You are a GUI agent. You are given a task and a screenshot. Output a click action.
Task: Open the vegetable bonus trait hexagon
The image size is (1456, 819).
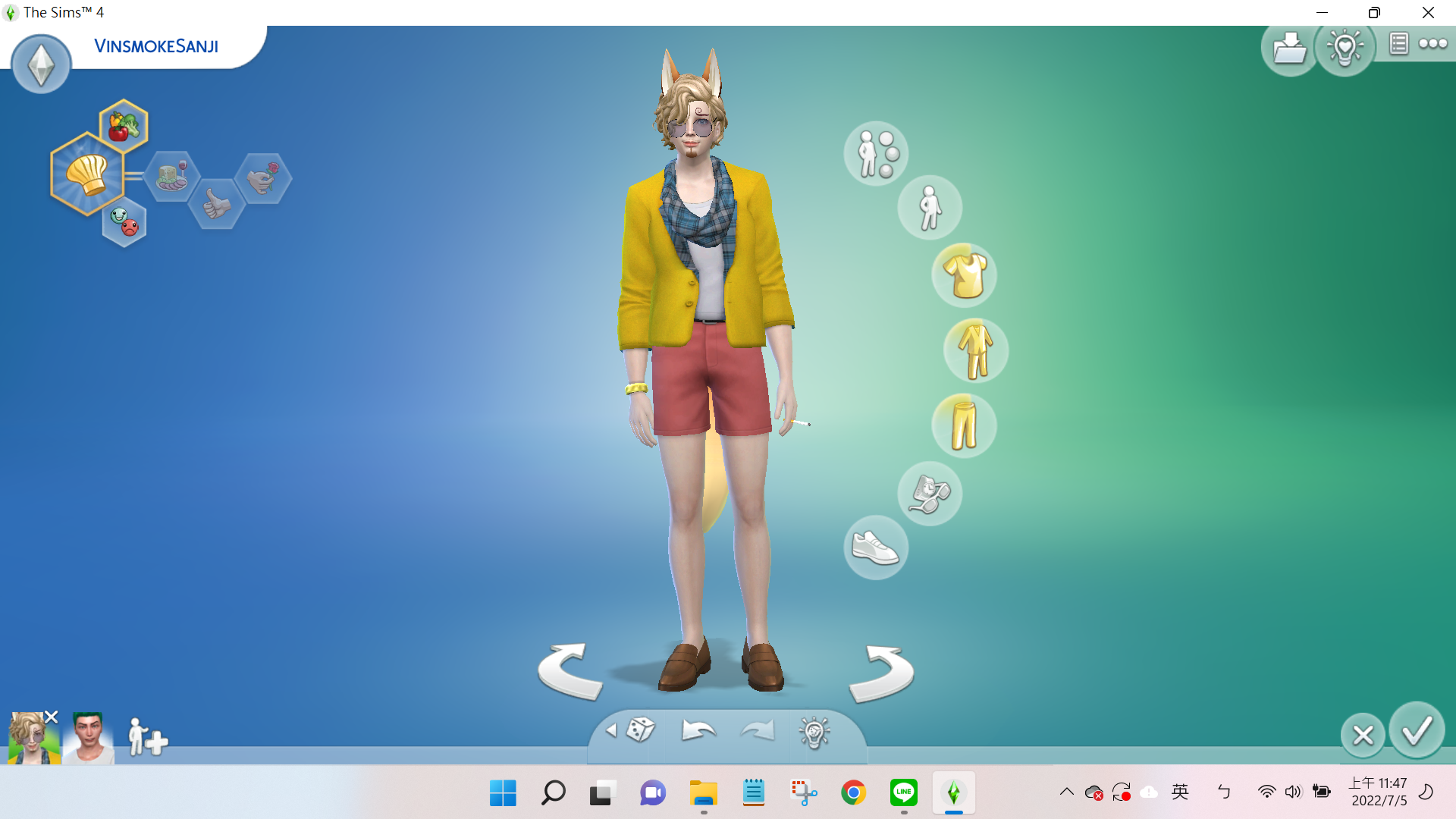[x=124, y=125]
